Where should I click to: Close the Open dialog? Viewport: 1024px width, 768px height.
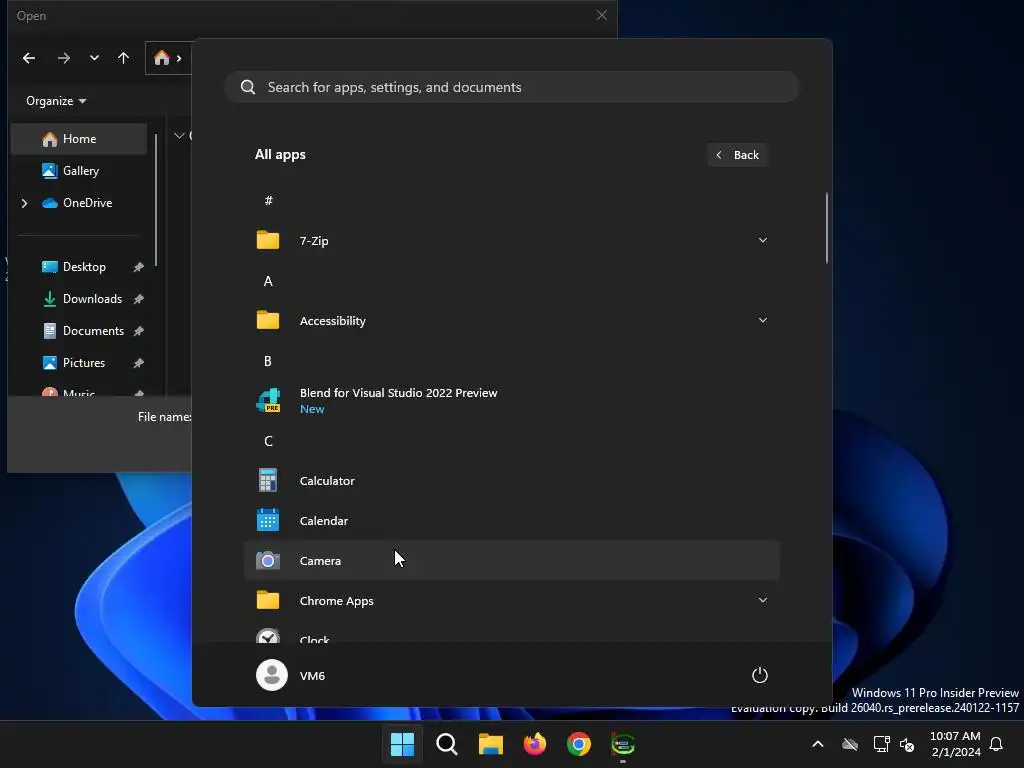pos(601,15)
